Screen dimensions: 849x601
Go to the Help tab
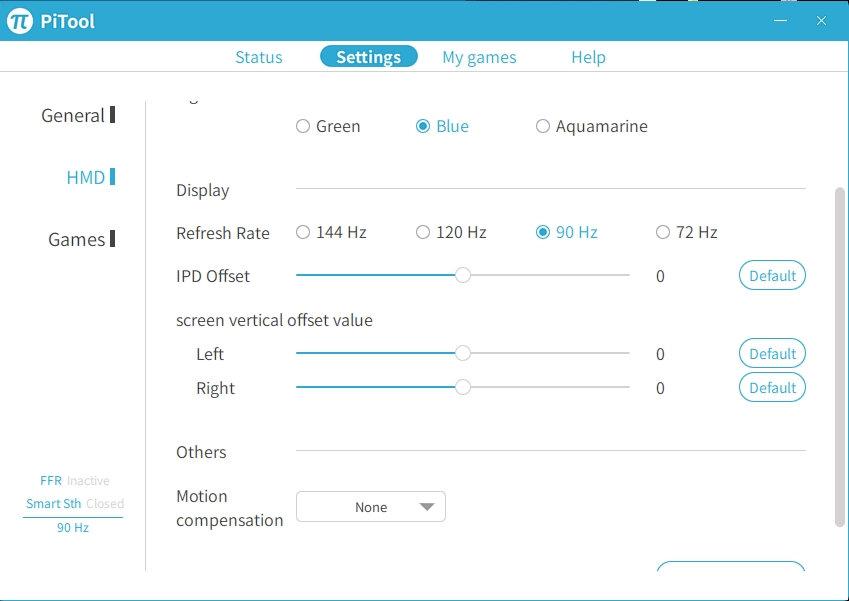[588, 57]
